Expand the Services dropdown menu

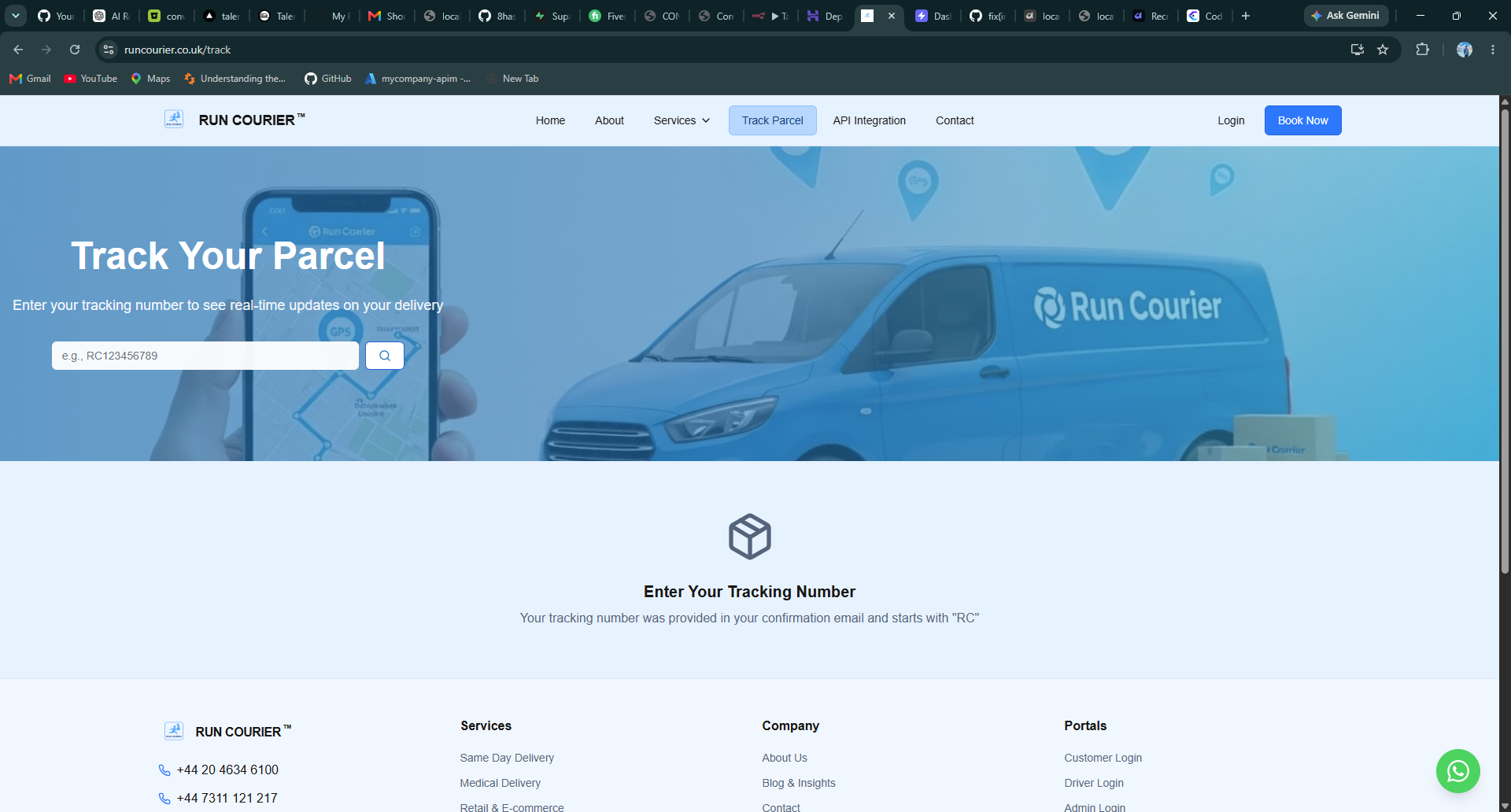[682, 120]
